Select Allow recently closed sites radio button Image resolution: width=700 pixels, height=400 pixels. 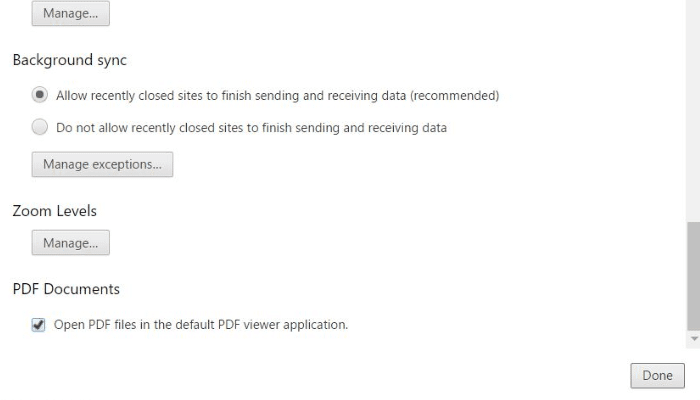(40, 96)
